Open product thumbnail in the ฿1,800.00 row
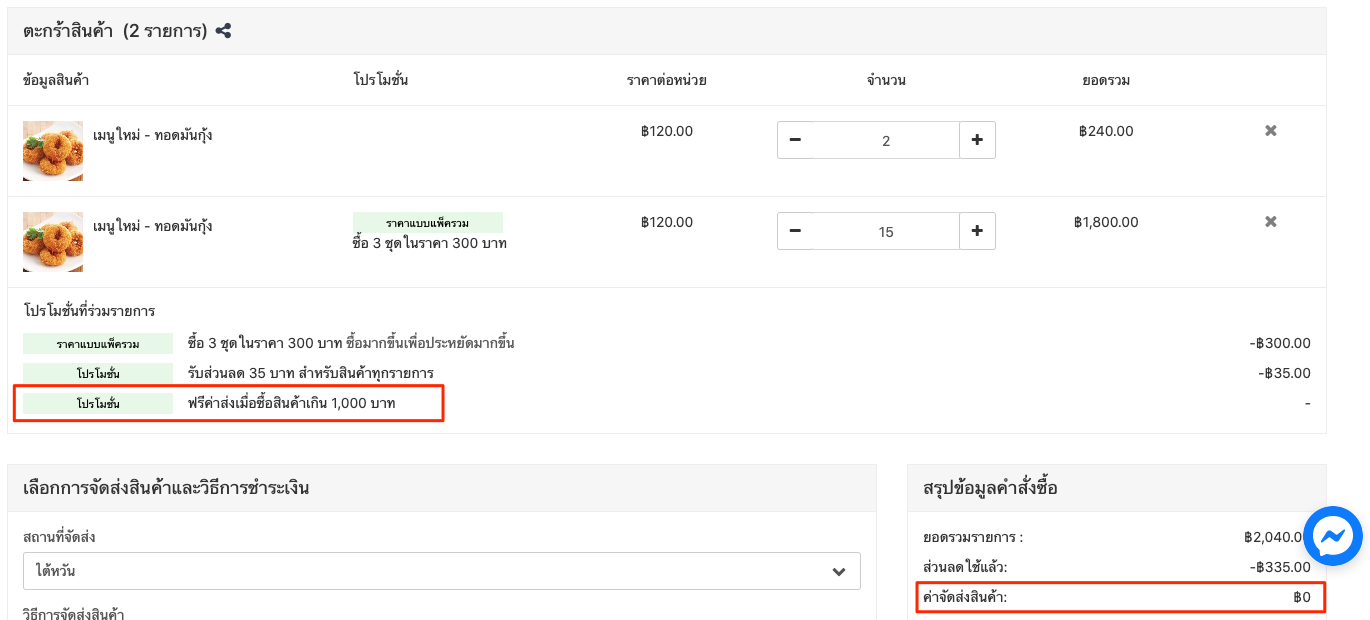The height and width of the screenshot is (620, 1370). coord(53,242)
